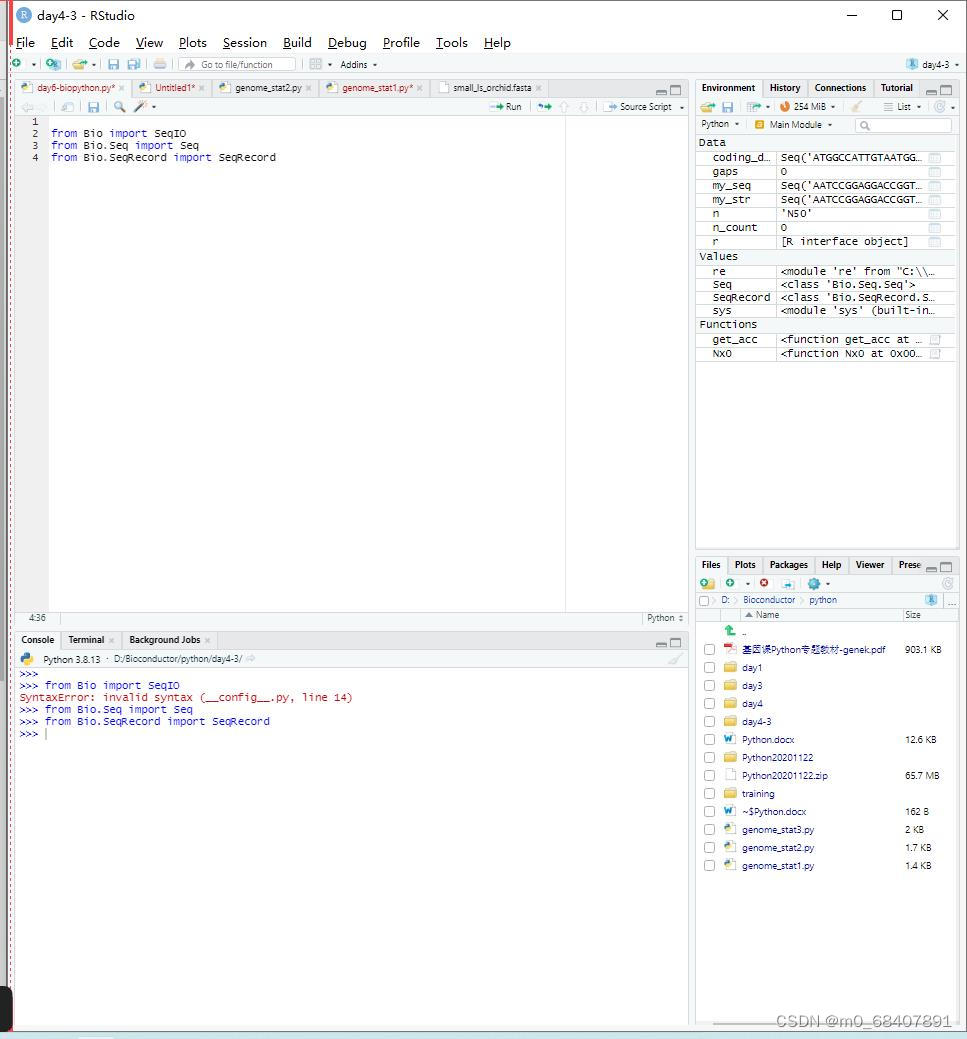This screenshot has height=1039, width=967.
Task: Open the Addins dropdown
Action: pyautogui.click(x=358, y=64)
